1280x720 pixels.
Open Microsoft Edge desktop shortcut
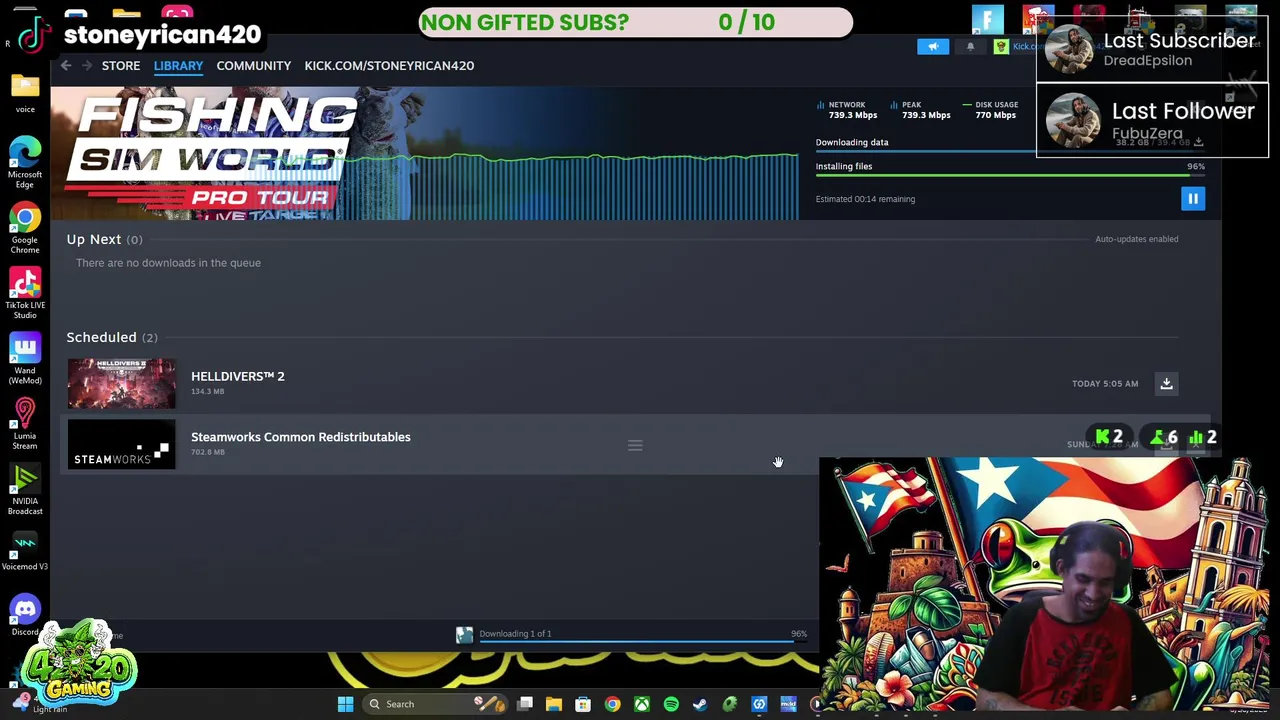pyautogui.click(x=25, y=162)
